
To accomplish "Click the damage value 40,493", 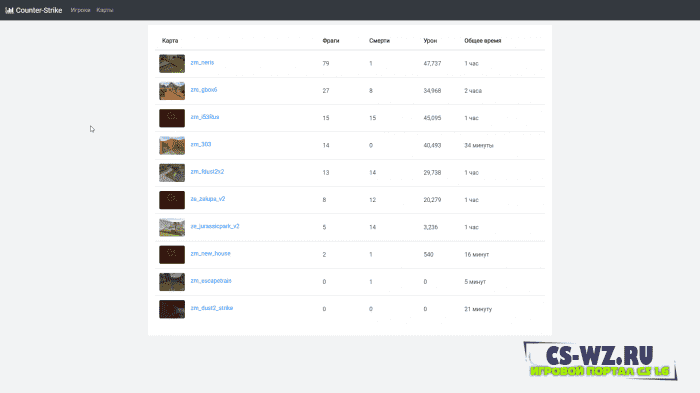I will [x=432, y=145].
